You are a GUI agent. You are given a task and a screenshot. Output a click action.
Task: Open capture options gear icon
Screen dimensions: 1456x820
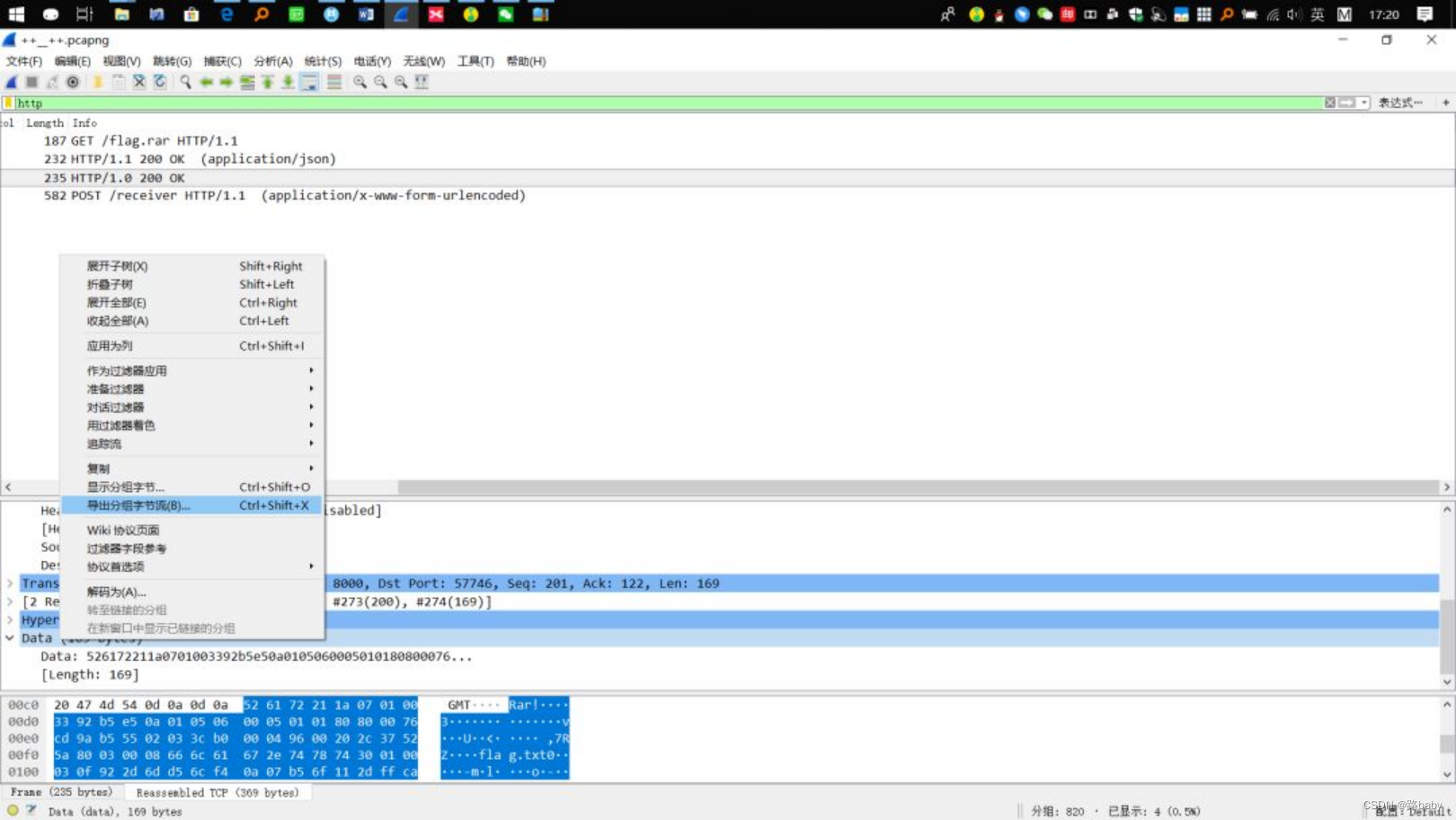pos(73,82)
